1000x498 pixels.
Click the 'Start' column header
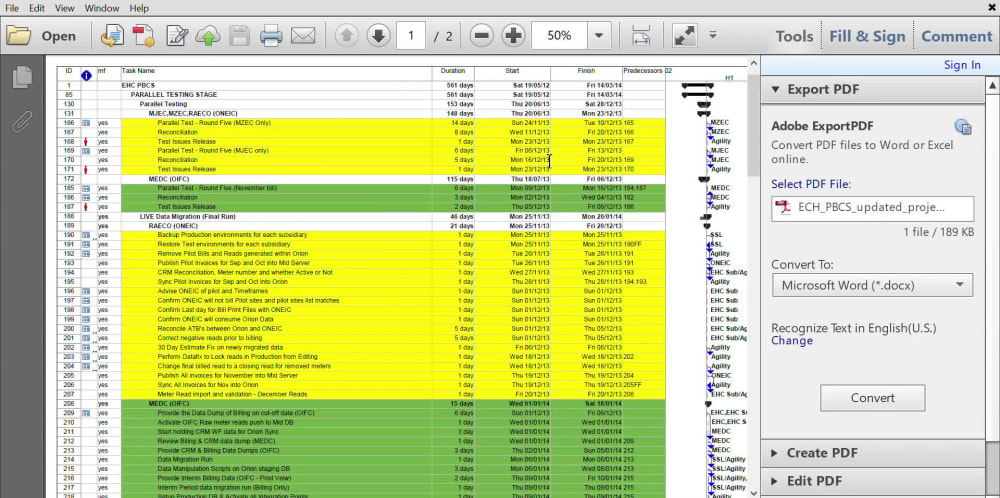(512, 71)
